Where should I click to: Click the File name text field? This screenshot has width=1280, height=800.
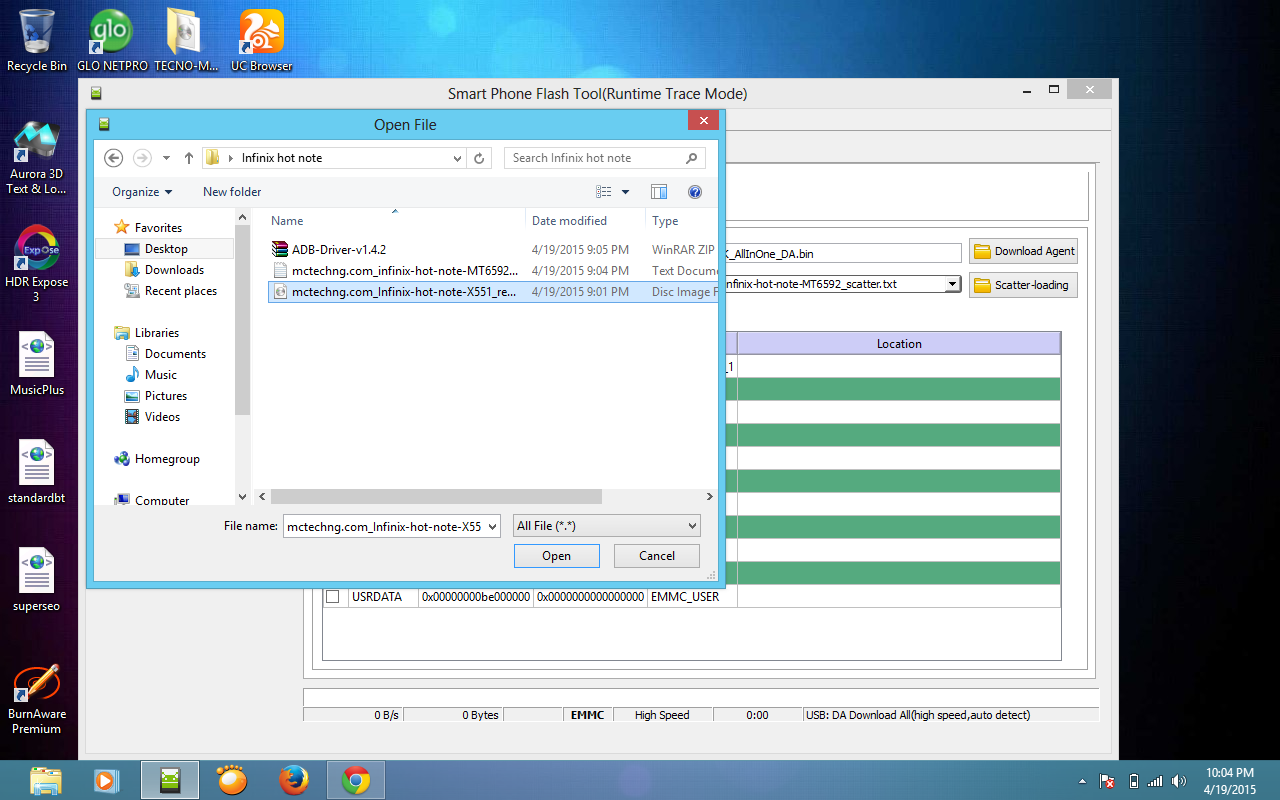tap(383, 526)
